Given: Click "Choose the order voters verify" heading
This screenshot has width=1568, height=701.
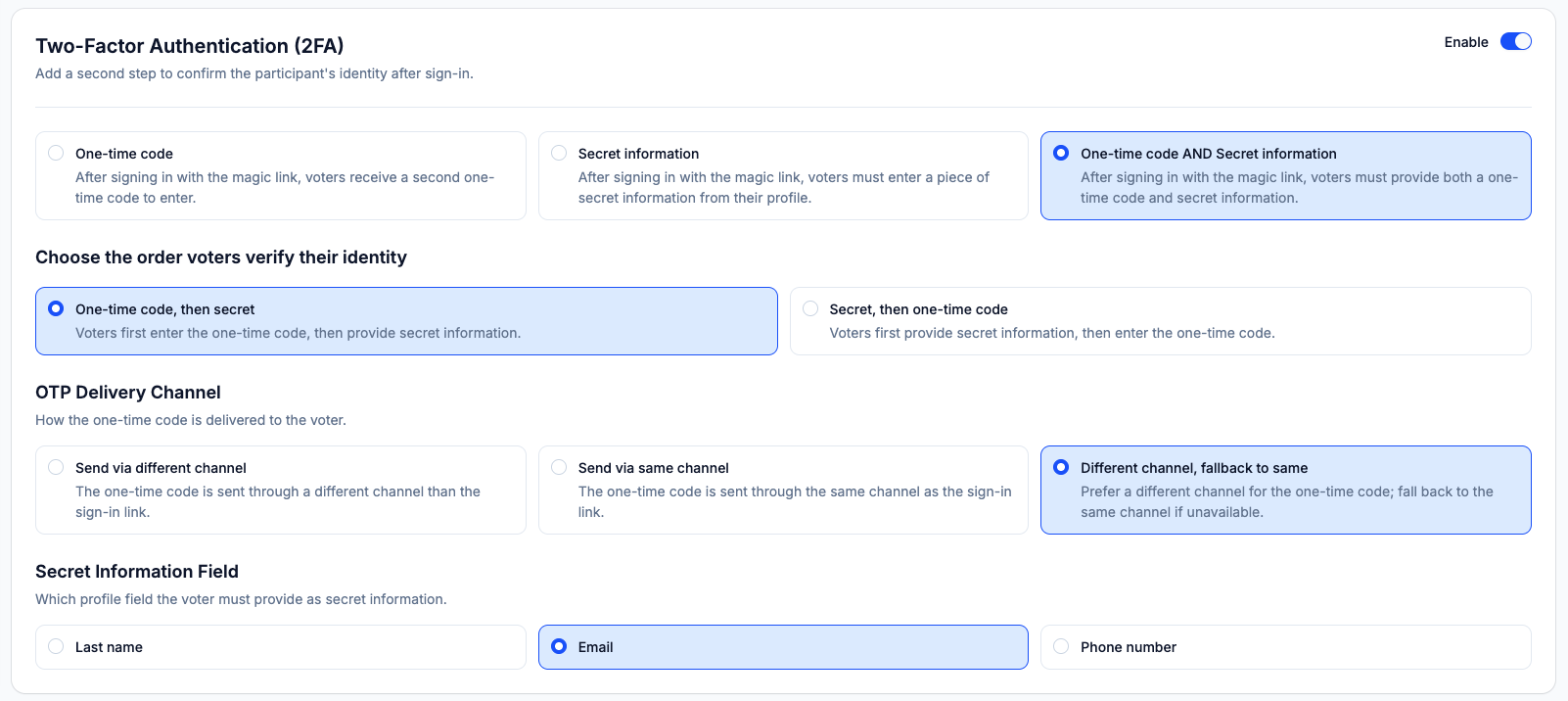Looking at the screenshot, I should pos(221,257).
